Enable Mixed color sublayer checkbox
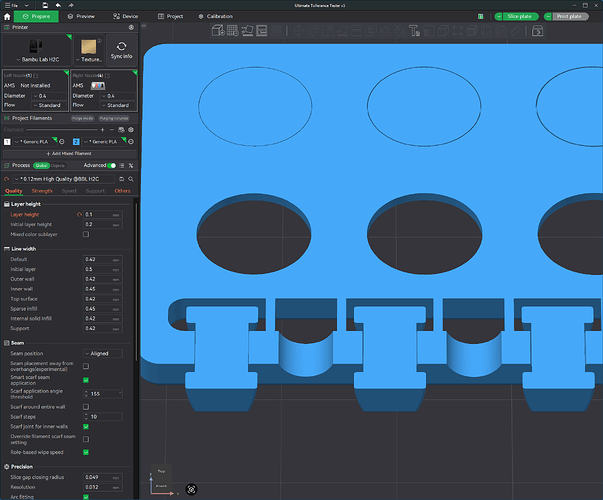This screenshot has width=603, height=500. [86, 234]
